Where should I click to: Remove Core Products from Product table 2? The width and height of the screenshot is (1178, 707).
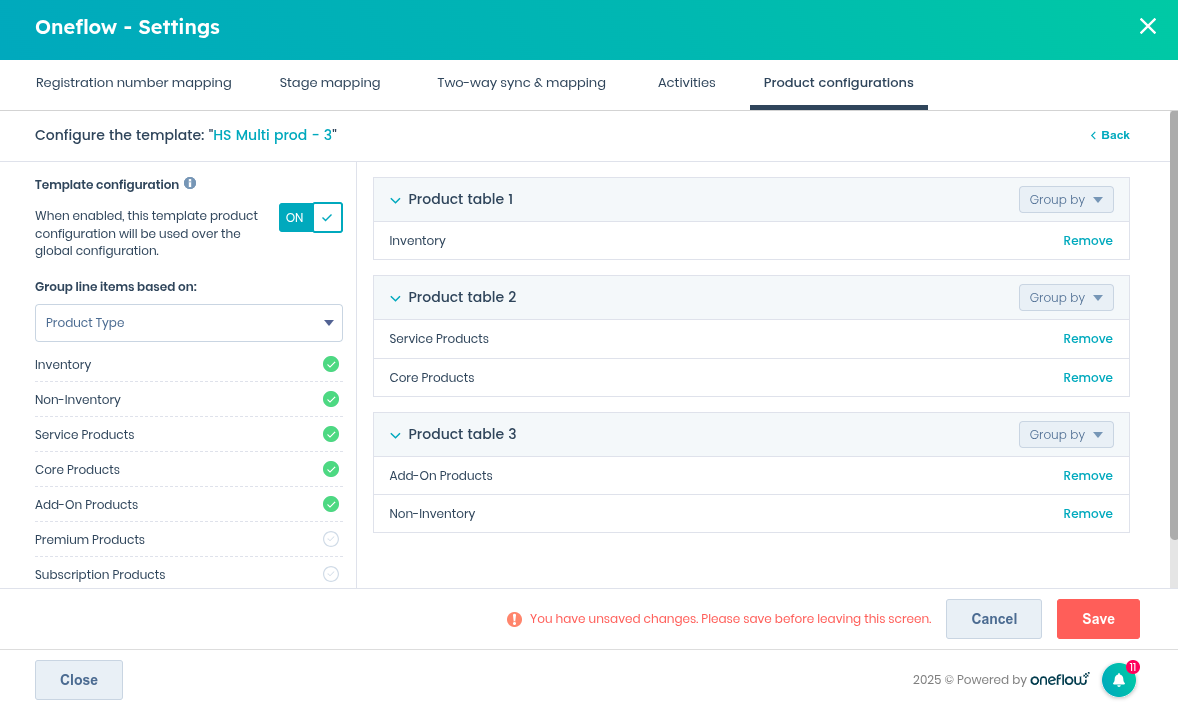click(1088, 378)
